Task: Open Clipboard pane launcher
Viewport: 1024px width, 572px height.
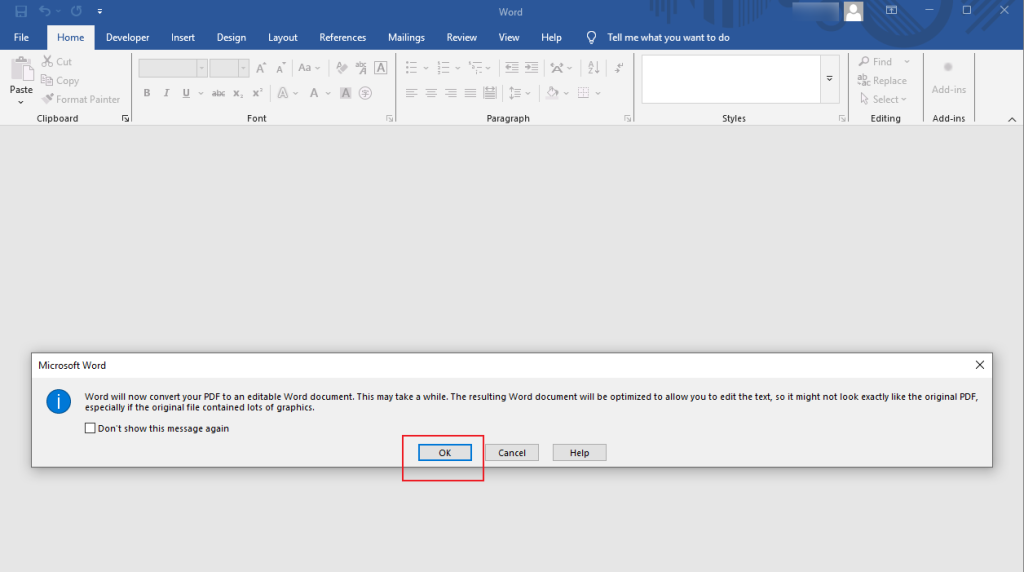Action: (125, 119)
